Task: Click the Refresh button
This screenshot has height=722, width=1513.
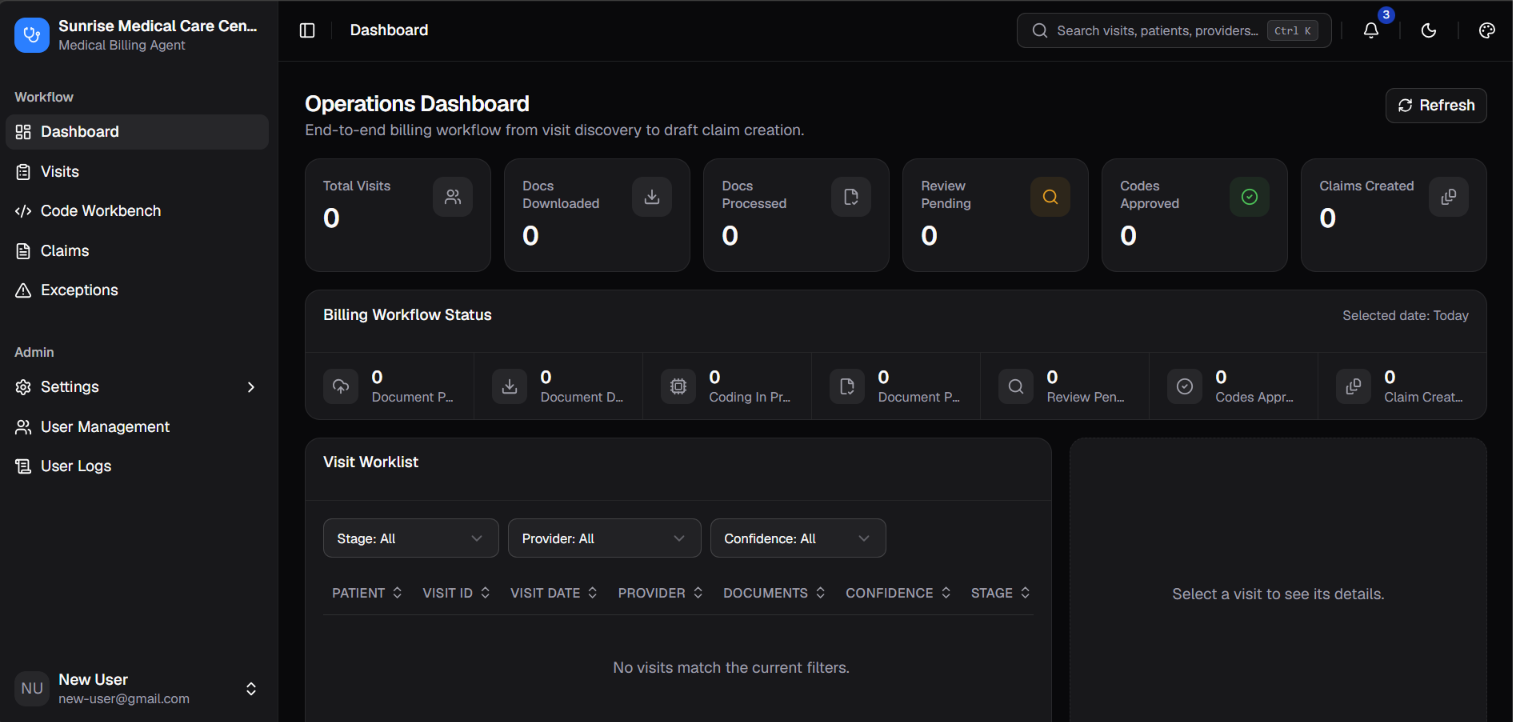Action: [x=1436, y=105]
